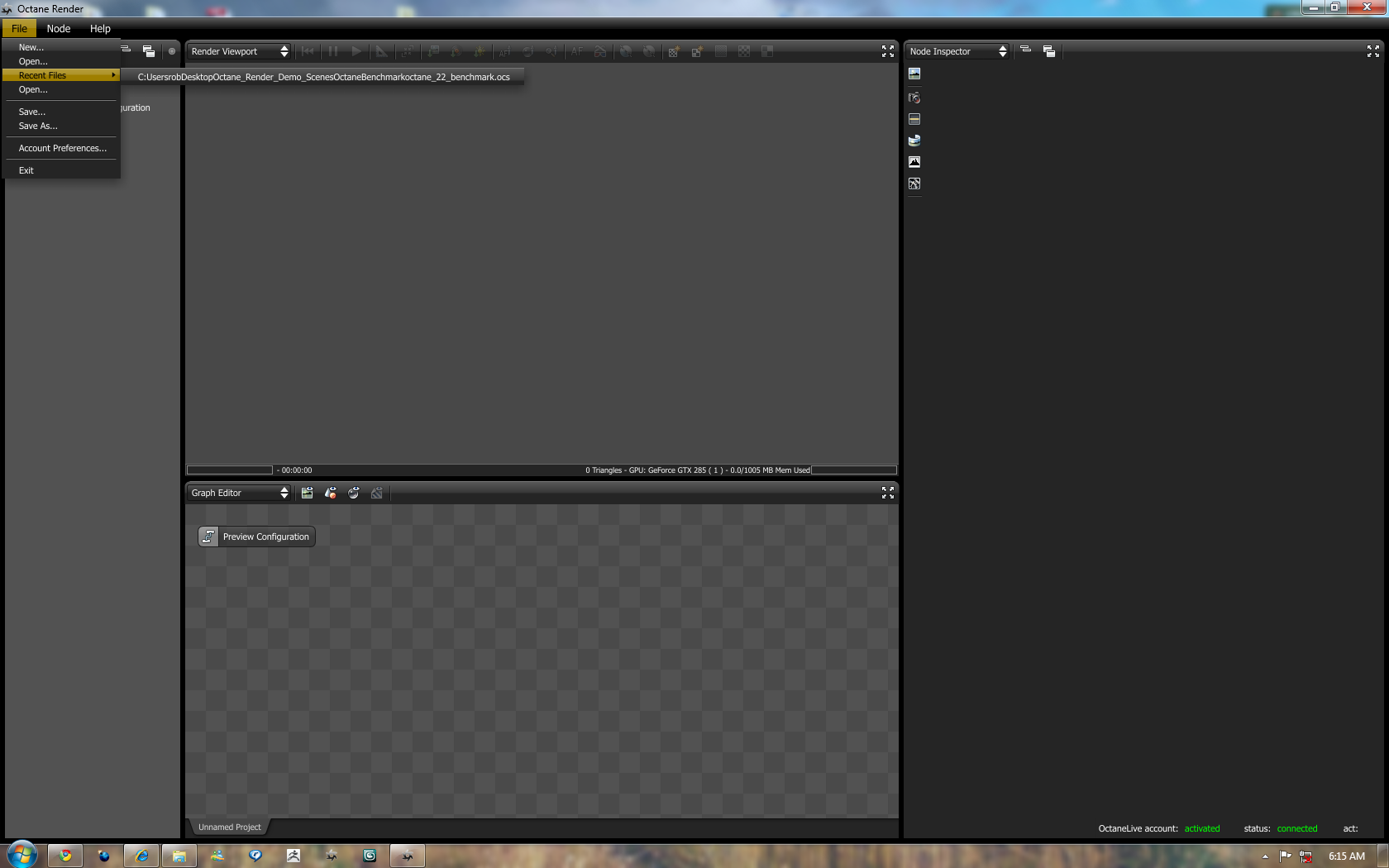1389x868 pixels.
Task: Open the Node Inspector panel type dropdown
Action: (957, 51)
